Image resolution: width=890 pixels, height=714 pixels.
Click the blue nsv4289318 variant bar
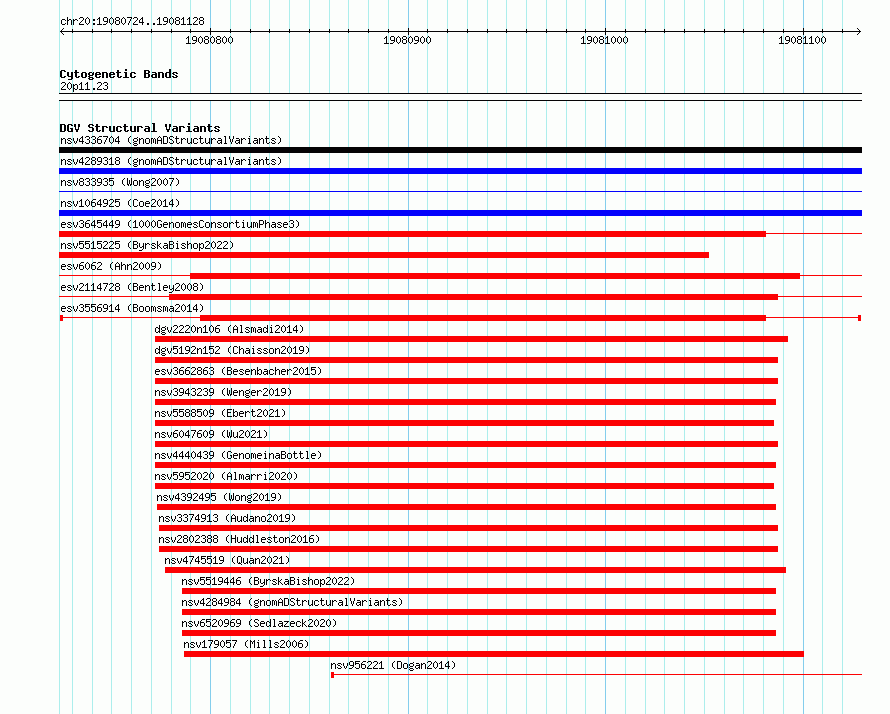[x=460, y=171]
